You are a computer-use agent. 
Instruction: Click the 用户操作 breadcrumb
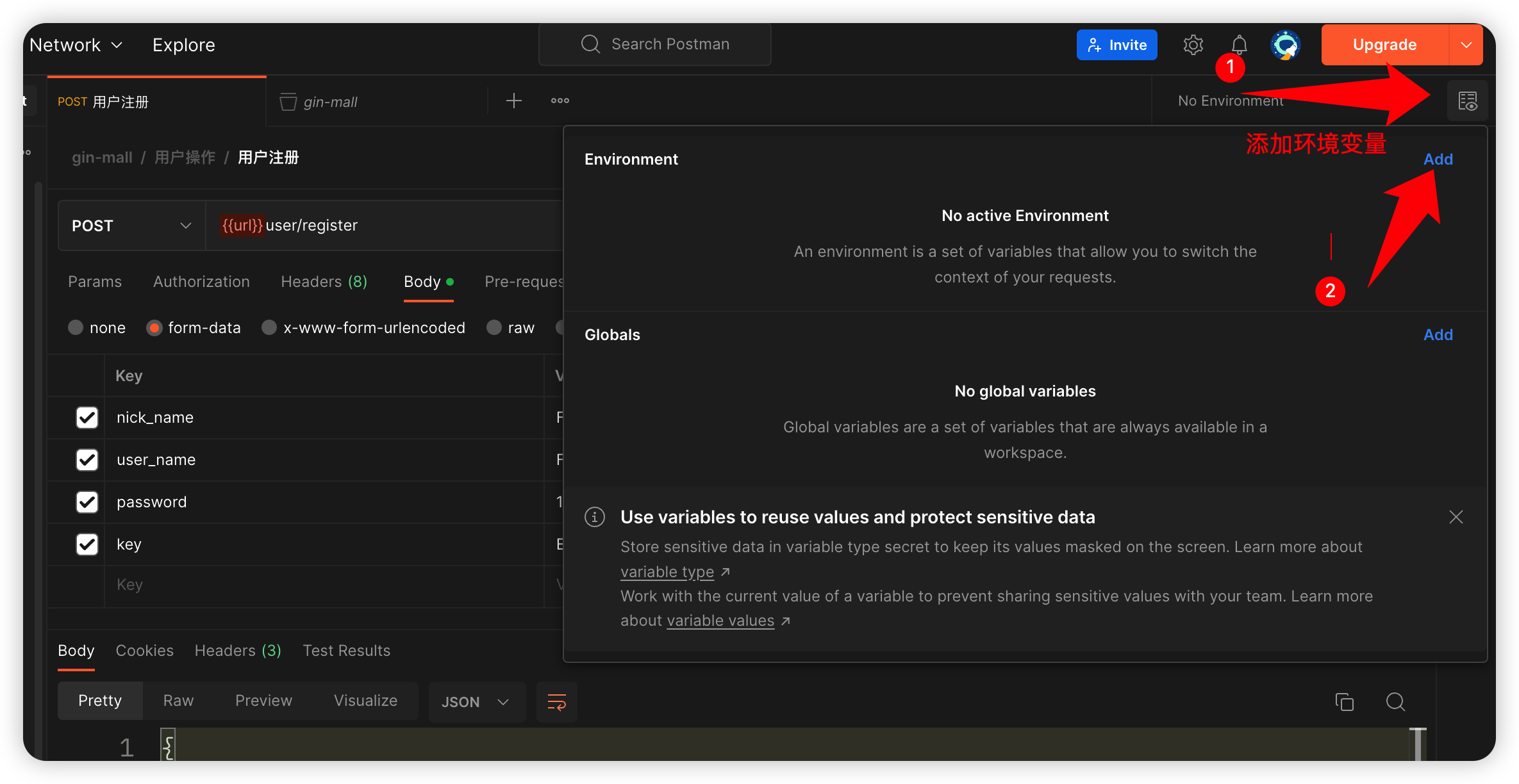185,158
